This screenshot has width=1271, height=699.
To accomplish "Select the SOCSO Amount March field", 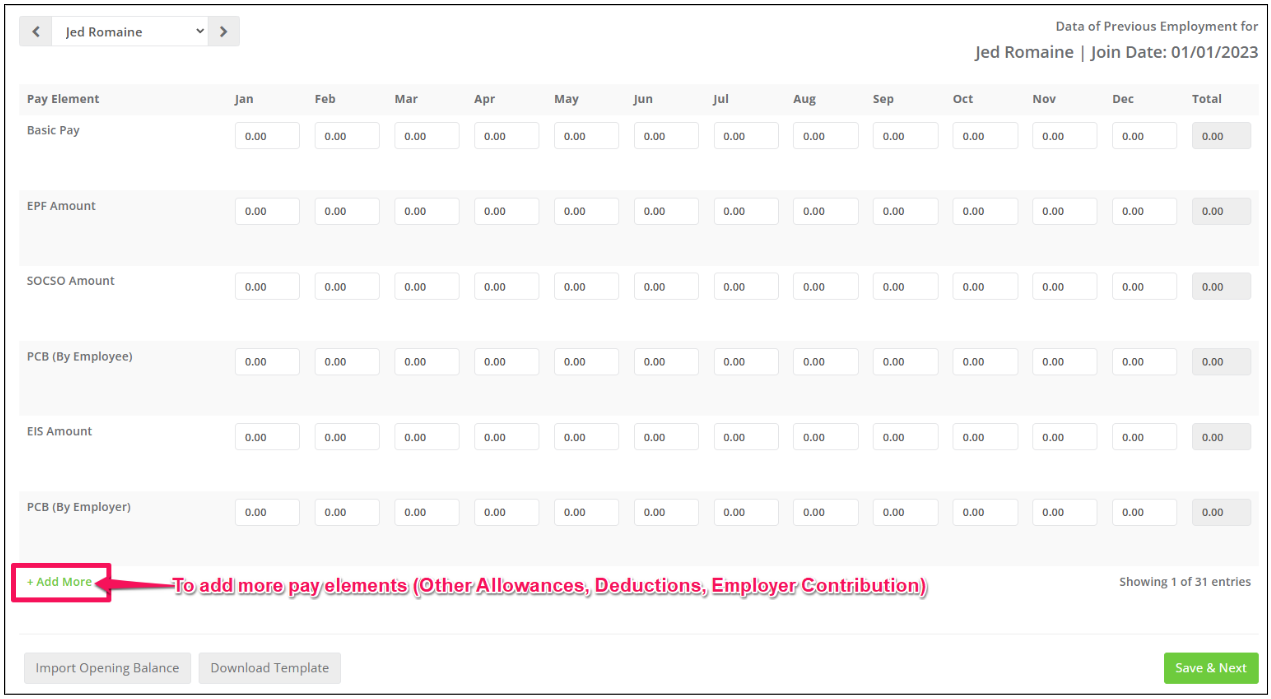I will 427,286.
